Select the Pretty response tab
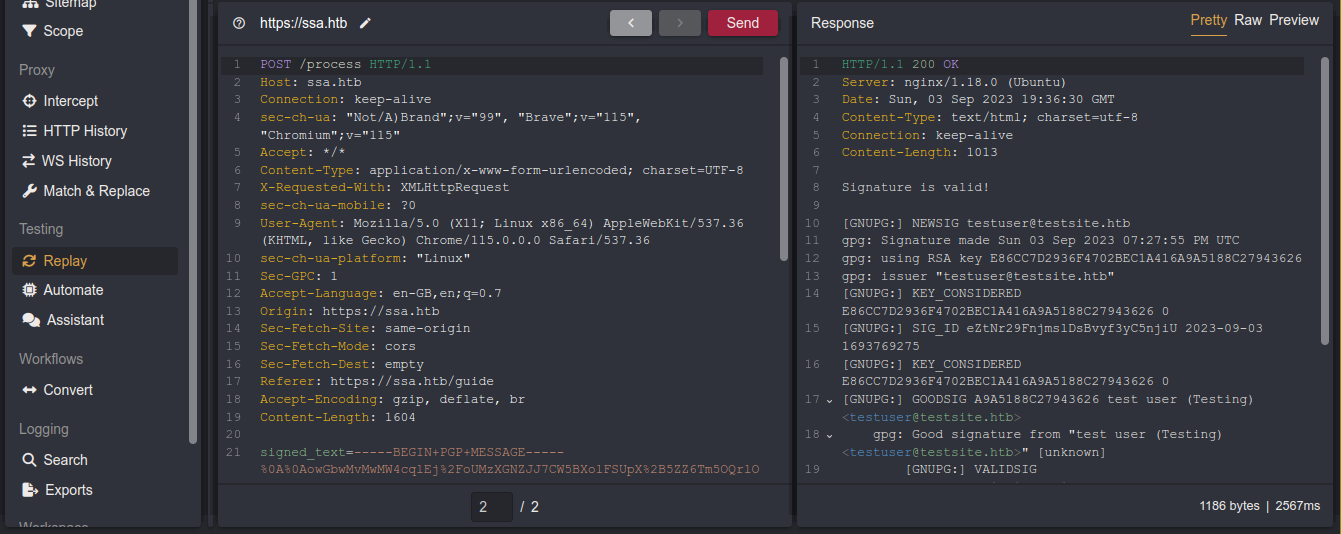Viewport: 1341px width, 534px height. pyautogui.click(x=1208, y=20)
